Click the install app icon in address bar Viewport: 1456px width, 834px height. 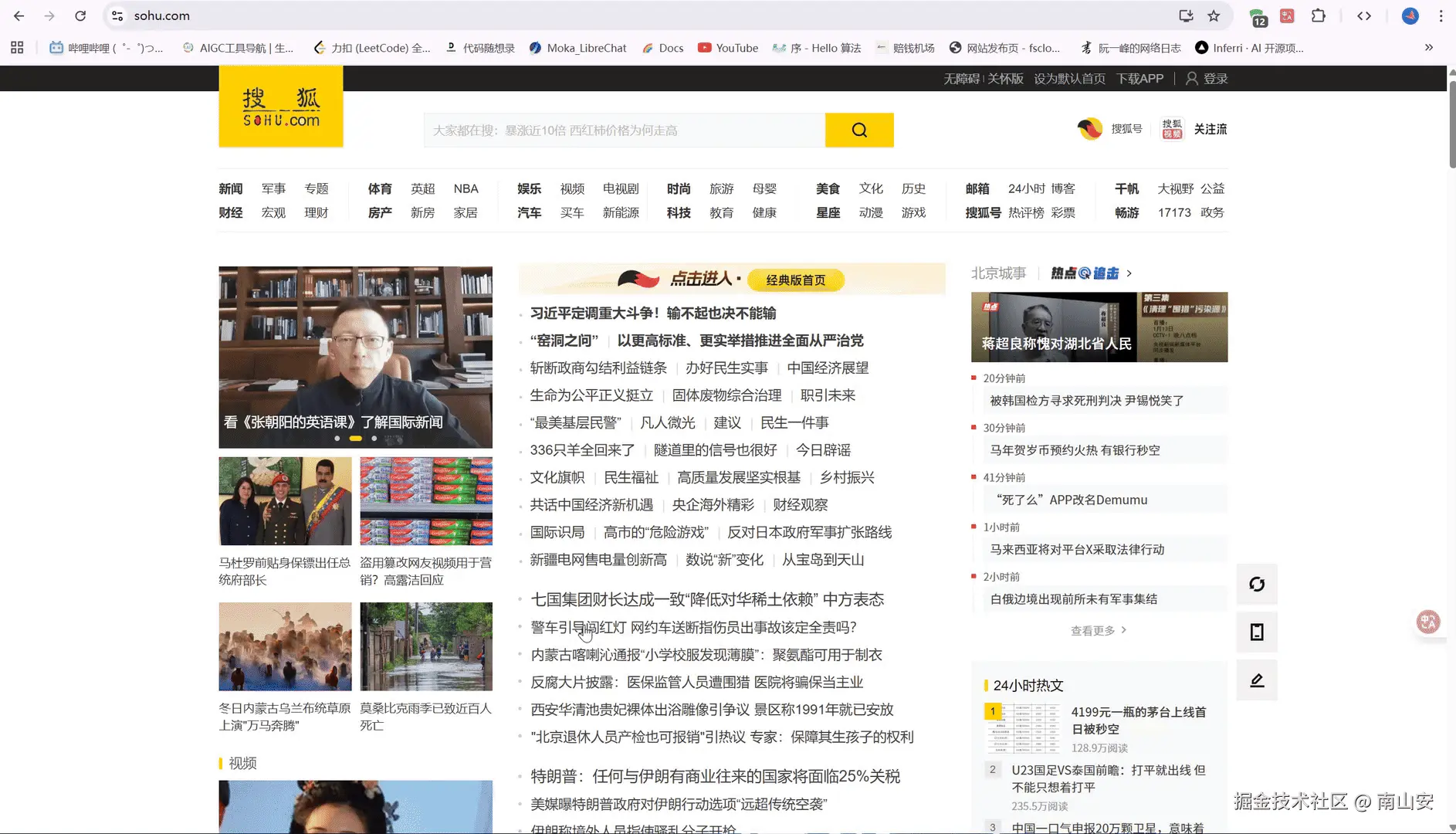[x=1186, y=15]
